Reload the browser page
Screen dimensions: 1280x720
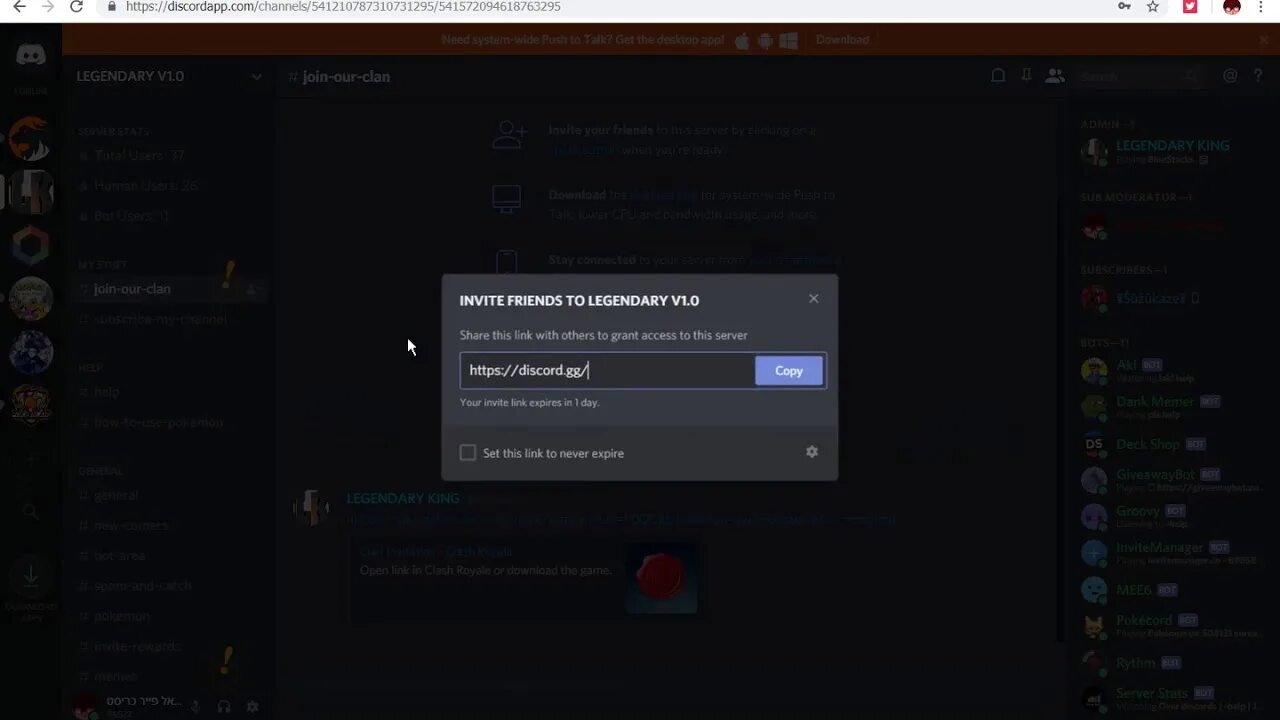[76, 7]
